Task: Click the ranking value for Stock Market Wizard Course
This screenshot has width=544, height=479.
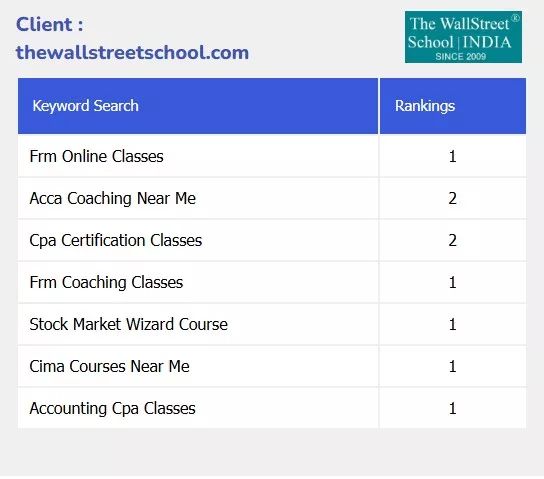Action: click(x=452, y=324)
